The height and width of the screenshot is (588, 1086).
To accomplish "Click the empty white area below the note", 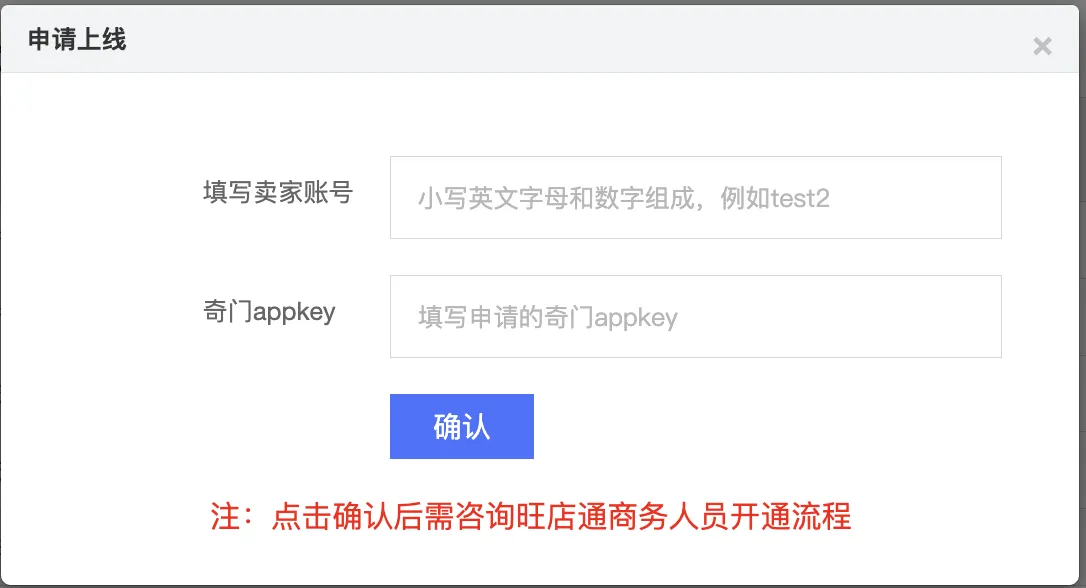I will (x=540, y=561).
